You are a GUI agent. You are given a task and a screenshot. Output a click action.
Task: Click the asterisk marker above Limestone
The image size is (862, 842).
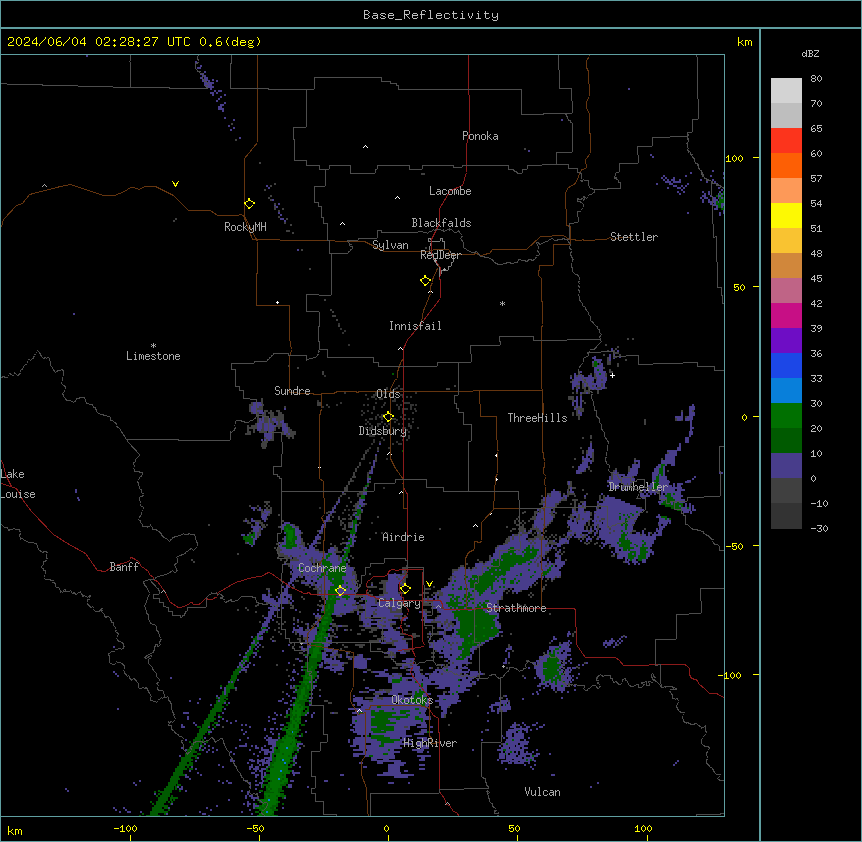click(x=153, y=346)
